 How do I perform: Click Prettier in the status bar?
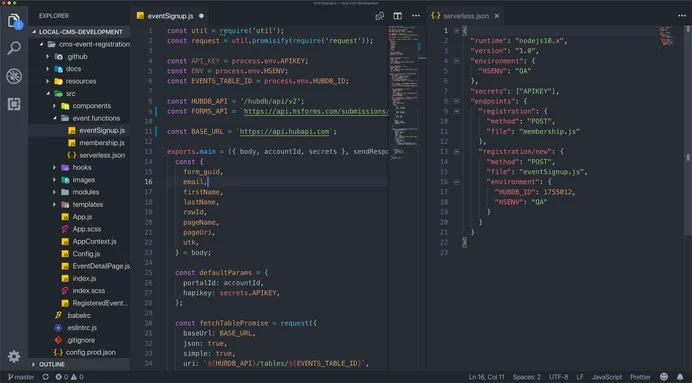point(640,377)
